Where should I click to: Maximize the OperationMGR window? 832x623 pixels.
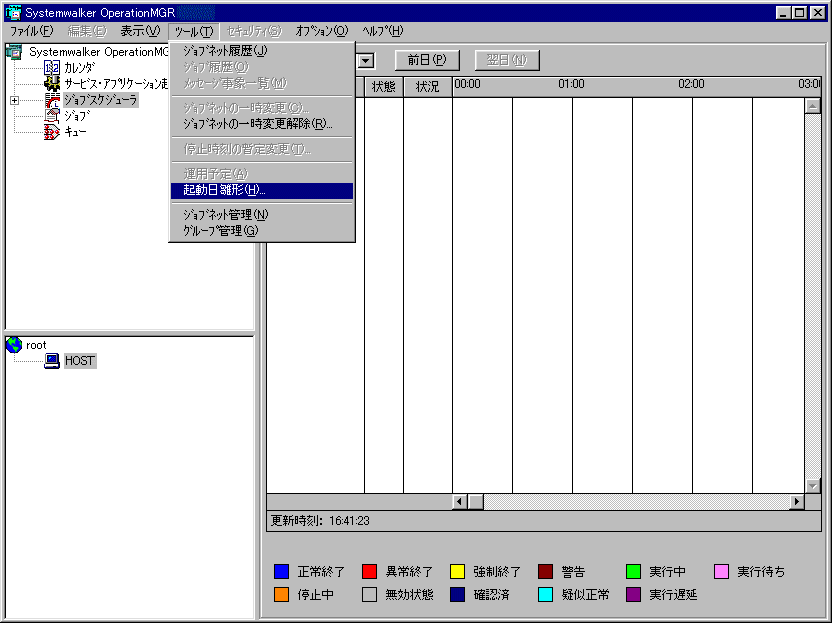800,13
